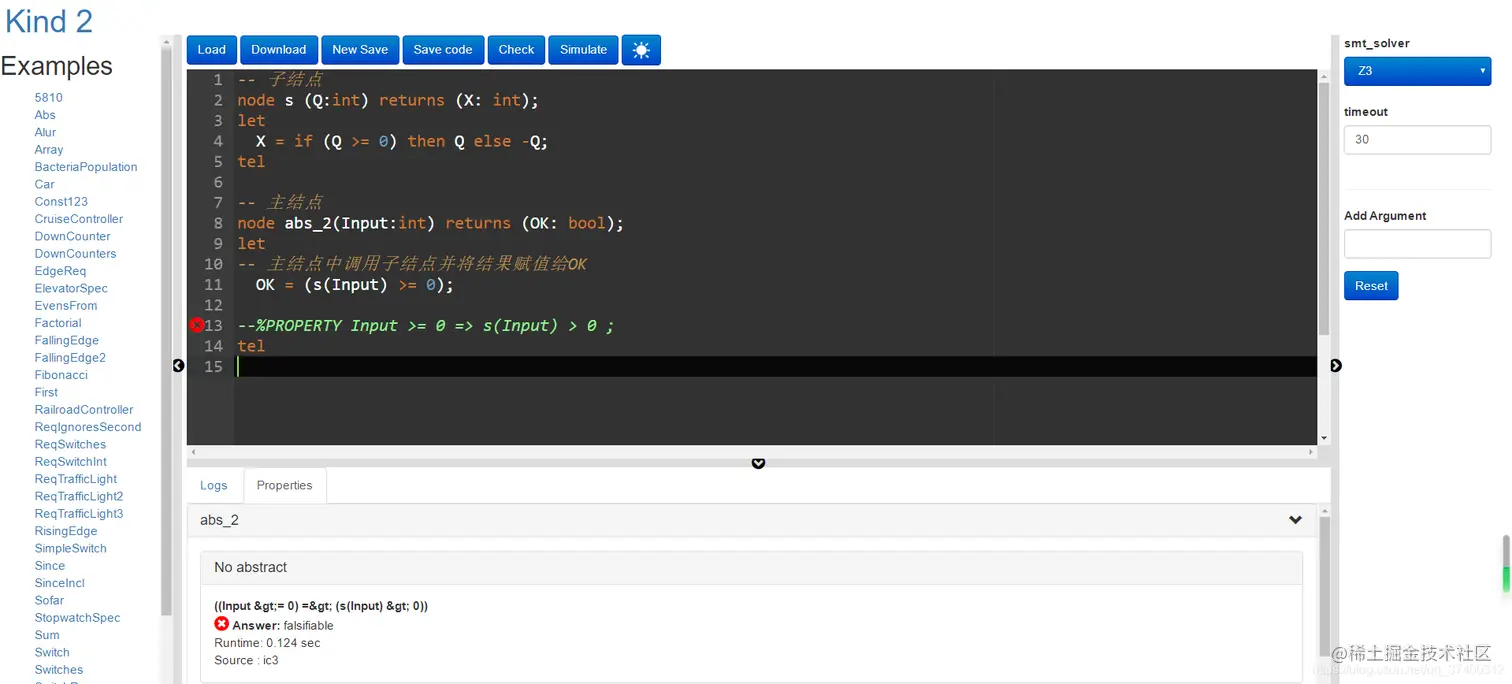Open the ReqSwitches example
This screenshot has width=1512, height=684.
(x=70, y=444)
